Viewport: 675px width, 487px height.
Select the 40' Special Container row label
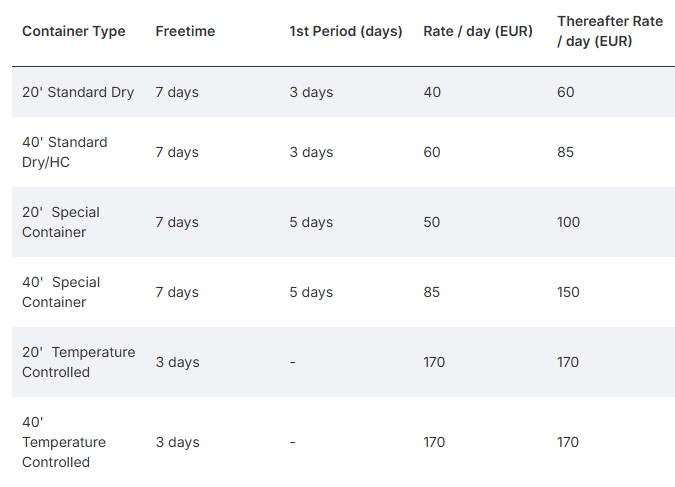coord(61,292)
